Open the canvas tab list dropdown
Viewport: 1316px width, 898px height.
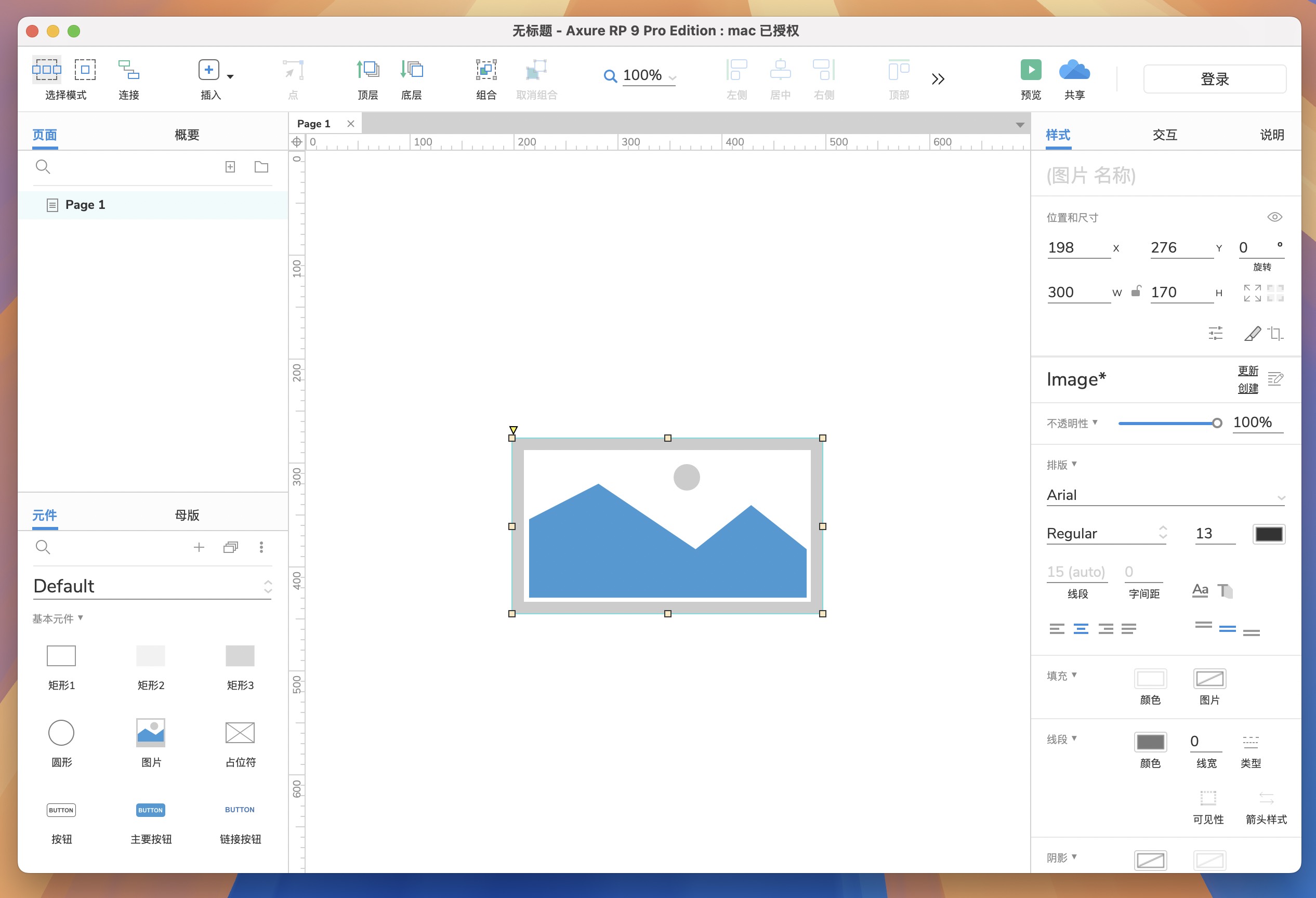tap(1020, 125)
